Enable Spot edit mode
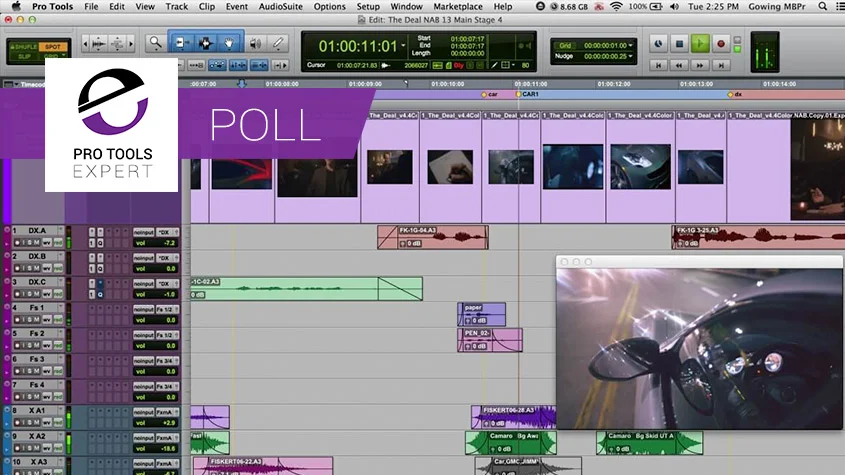The image size is (845, 475). 53,47
